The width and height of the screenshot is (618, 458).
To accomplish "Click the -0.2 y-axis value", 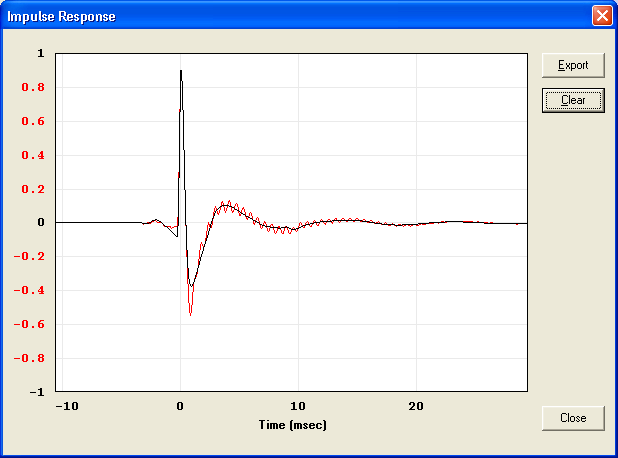I will [29, 257].
